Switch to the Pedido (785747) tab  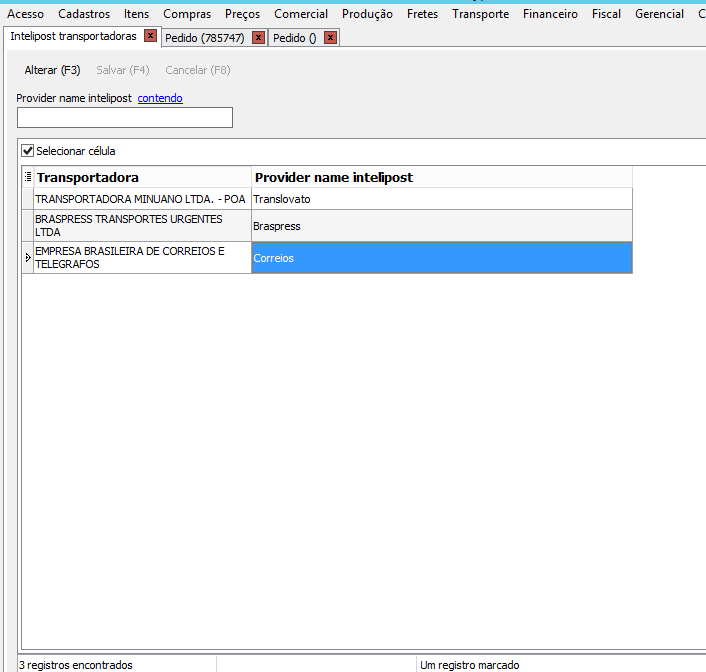coord(205,38)
